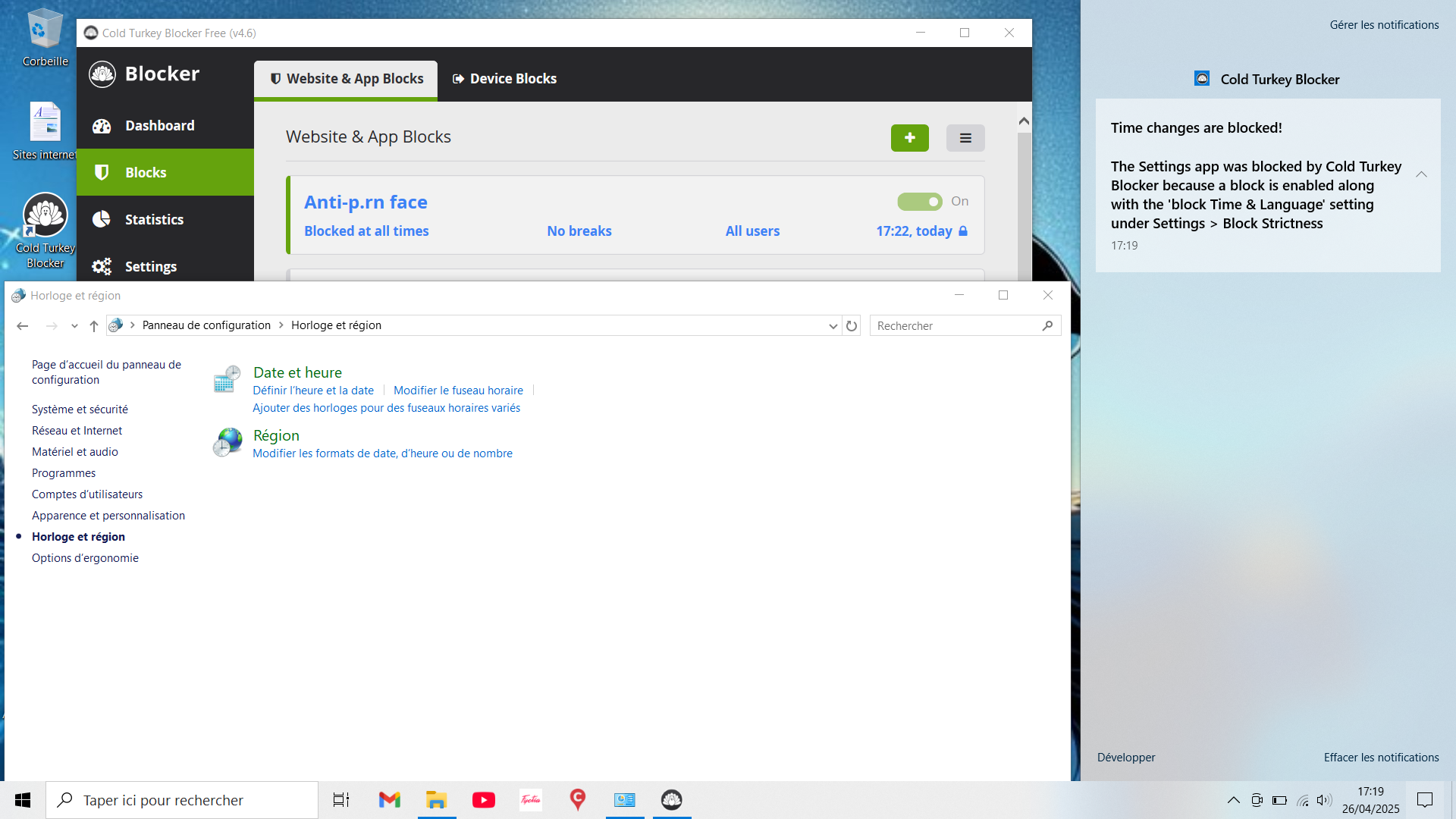Click the Cold Turkey turkey logo icon
1456x819 pixels.
(102, 74)
